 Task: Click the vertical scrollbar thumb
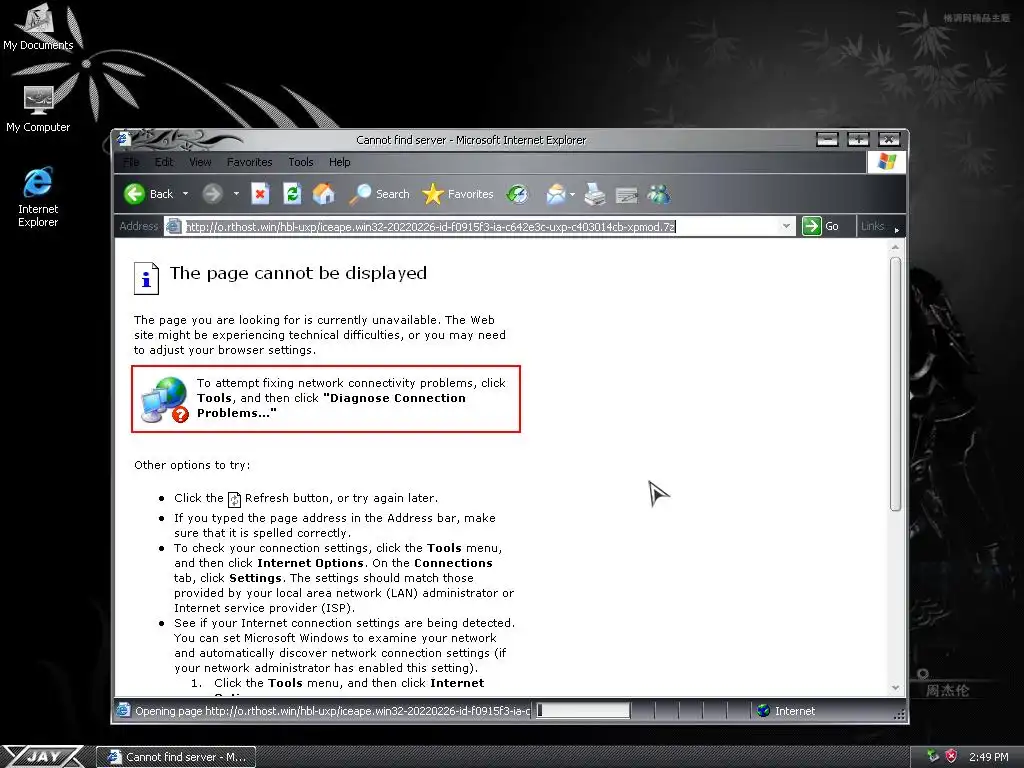[x=895, y=384]
